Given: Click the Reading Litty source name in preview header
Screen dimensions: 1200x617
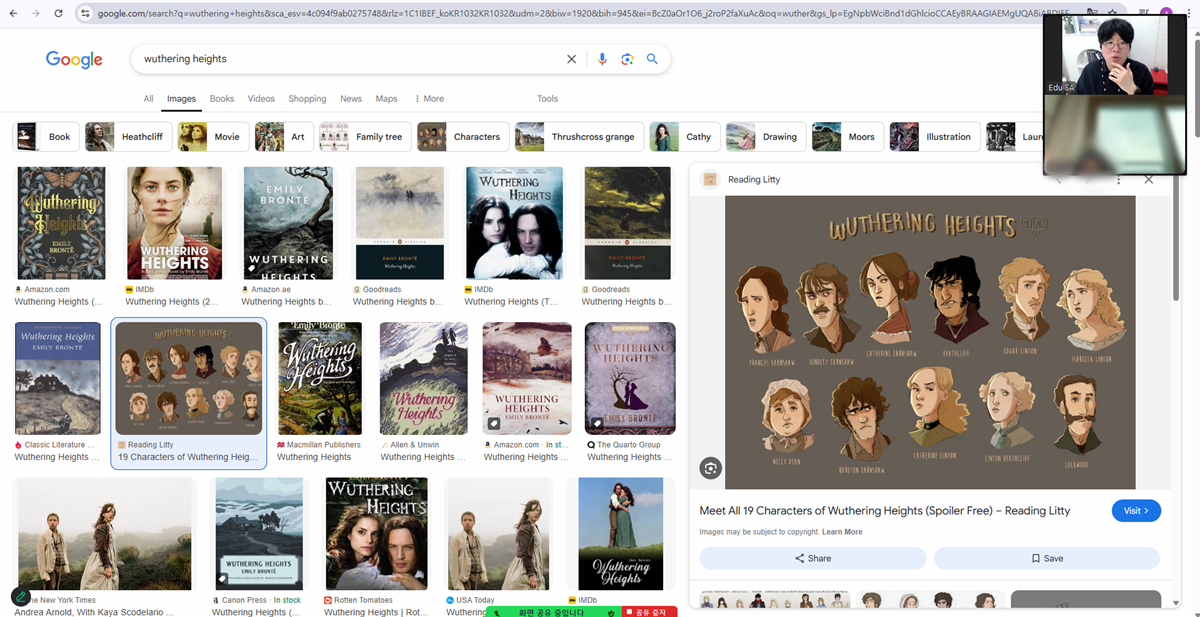Looking at the screenshot, I should (x=754, y=180).
